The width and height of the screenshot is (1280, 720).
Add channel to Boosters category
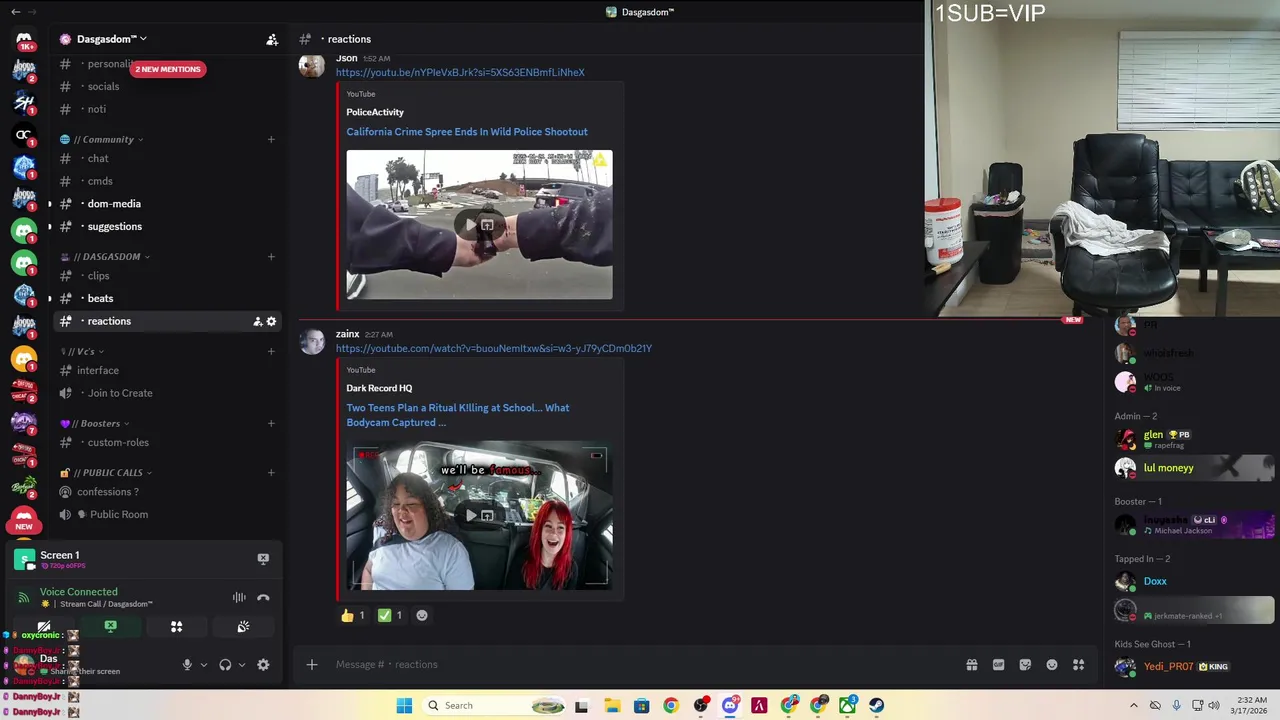pyautogui.click(x=271, y=423)
